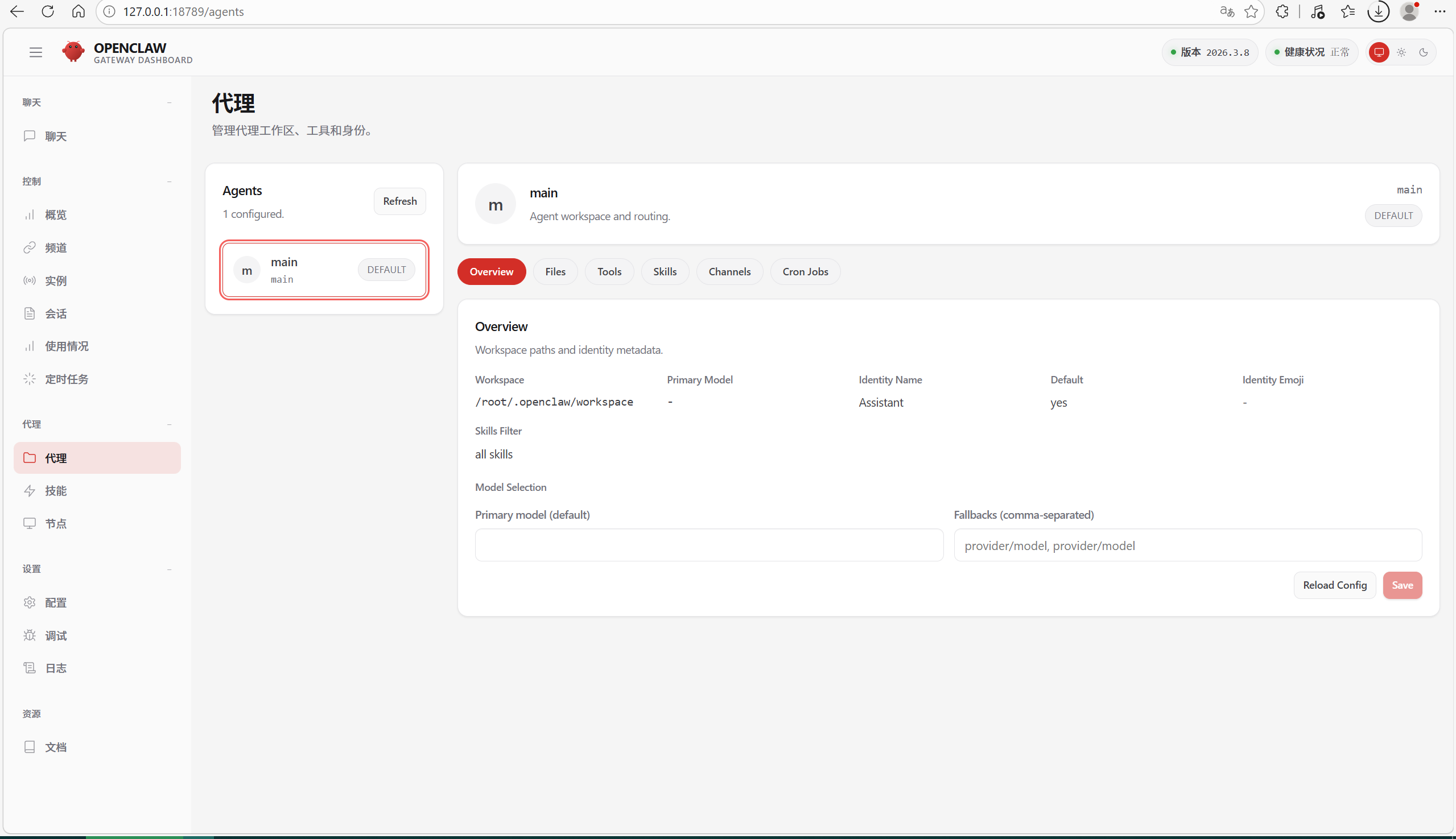The height and width of the screenshot is (839, 1456).
Task: Collapse the 控制 sidebar section
Action: [169, 181]
